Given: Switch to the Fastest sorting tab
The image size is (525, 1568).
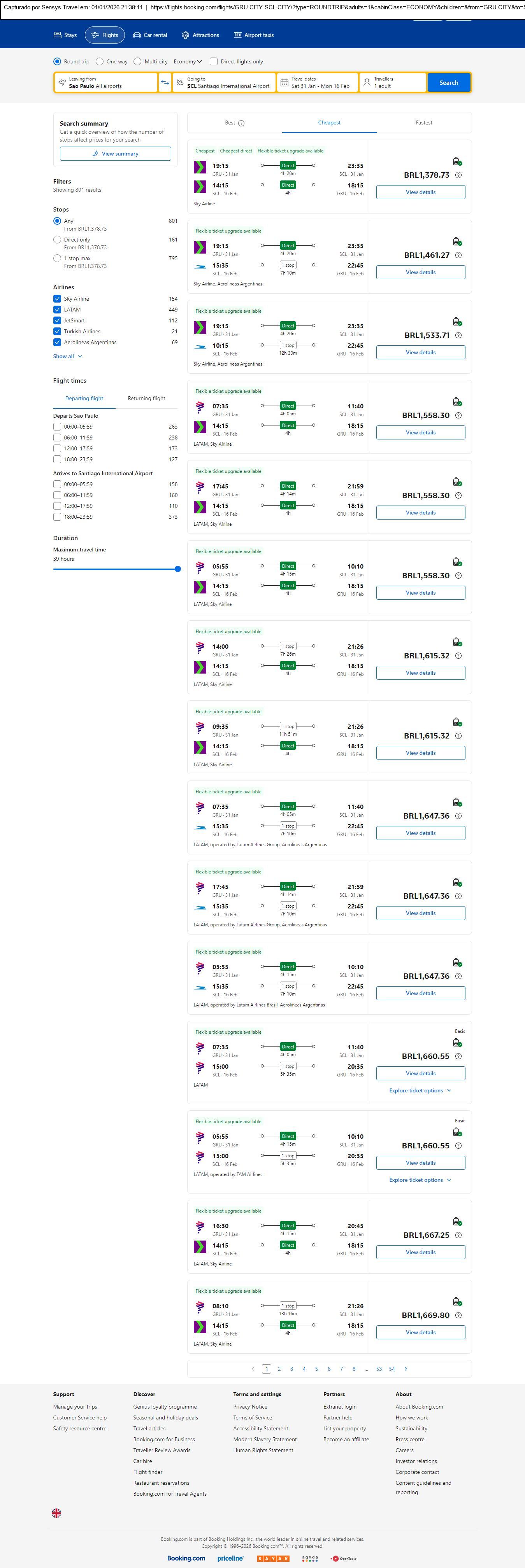Looking at the screenshot, I should [424, 123].
